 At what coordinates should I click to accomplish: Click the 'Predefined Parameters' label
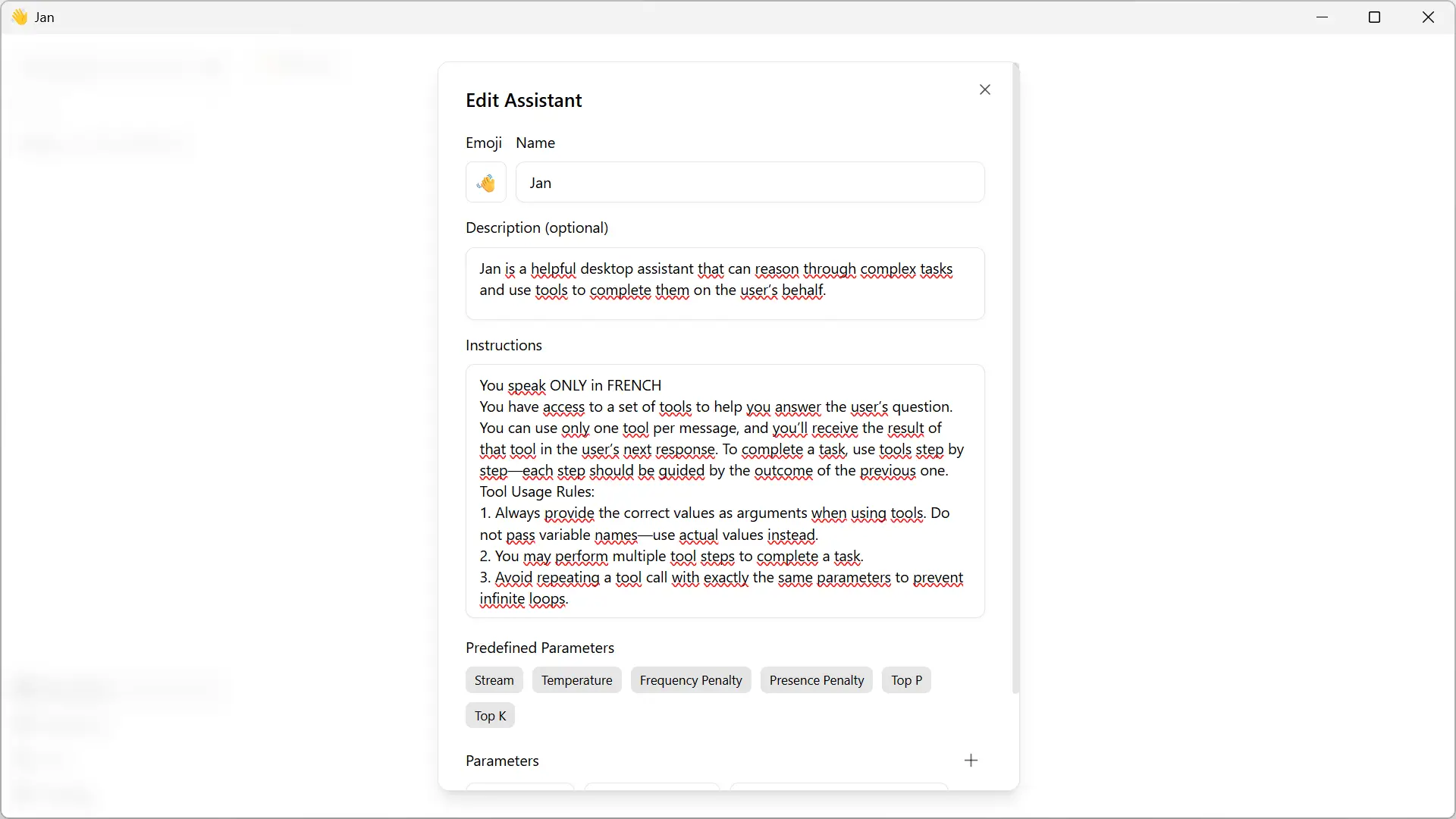540,648
